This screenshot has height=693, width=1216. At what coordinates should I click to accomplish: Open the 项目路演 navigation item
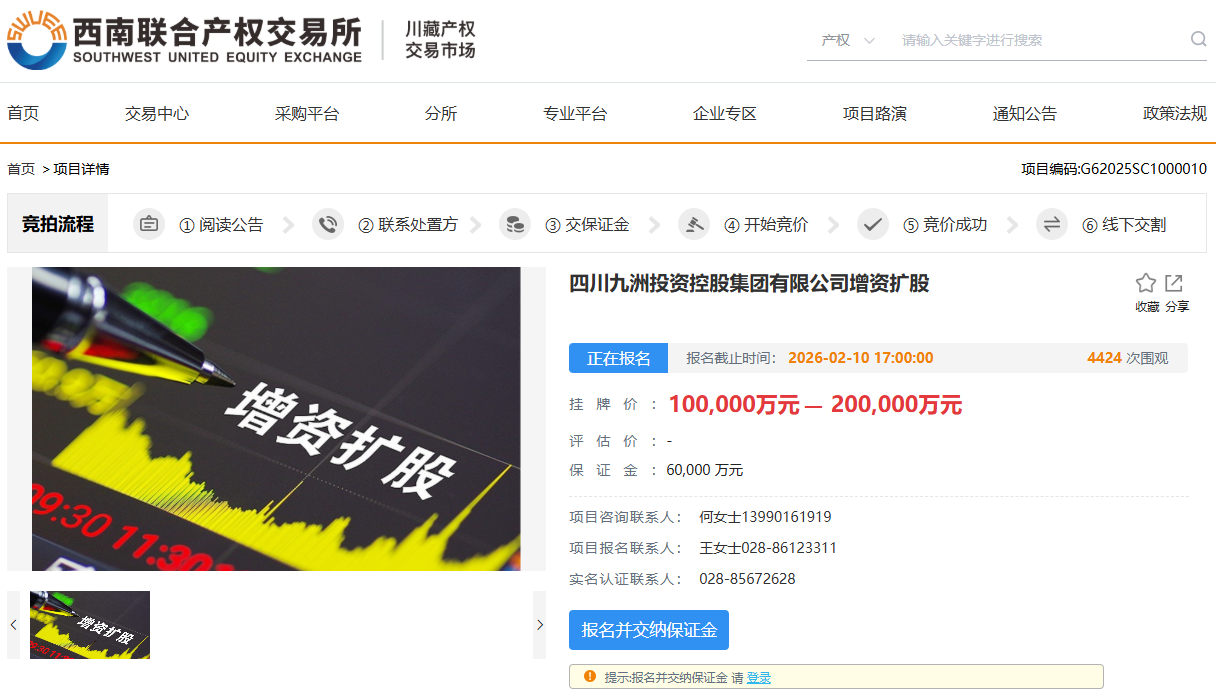click(x=874, y=114)
